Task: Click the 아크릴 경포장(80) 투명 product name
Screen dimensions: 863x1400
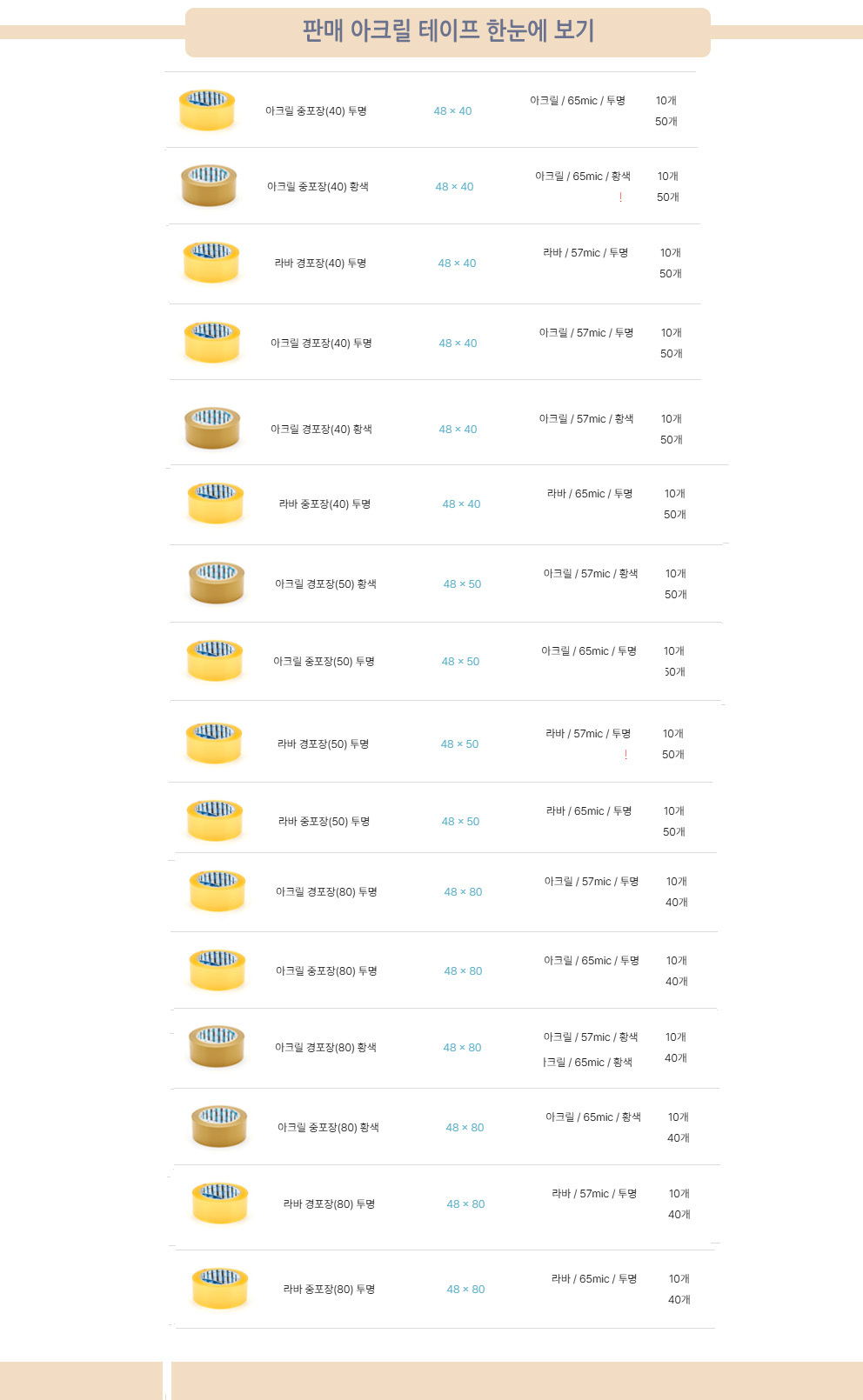Action: [326, 892]
